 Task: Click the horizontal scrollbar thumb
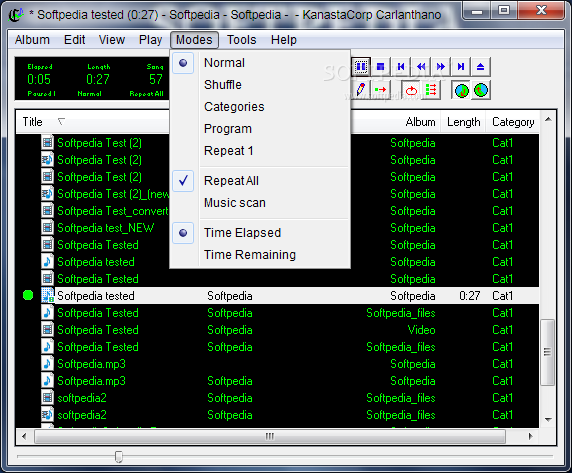coord(270,436)
